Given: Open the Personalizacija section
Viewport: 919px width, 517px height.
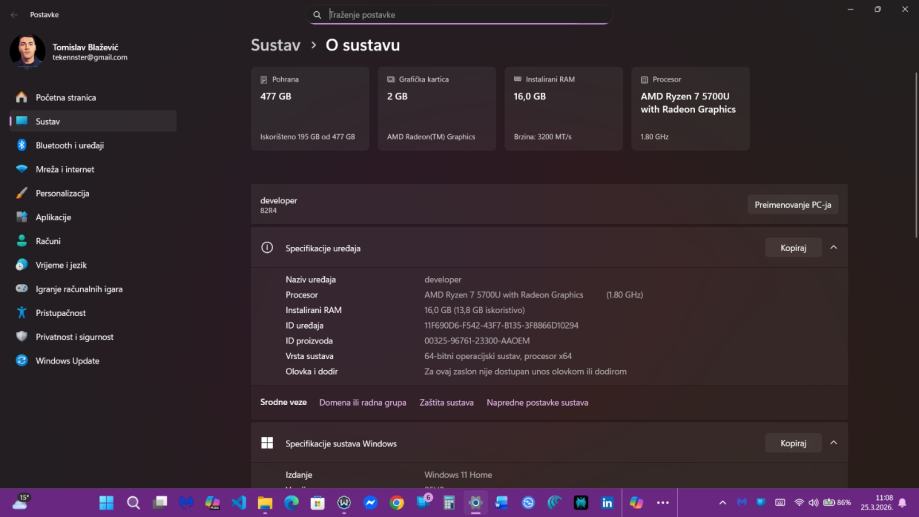Looking at the screenshot, I should click(93, 193).
